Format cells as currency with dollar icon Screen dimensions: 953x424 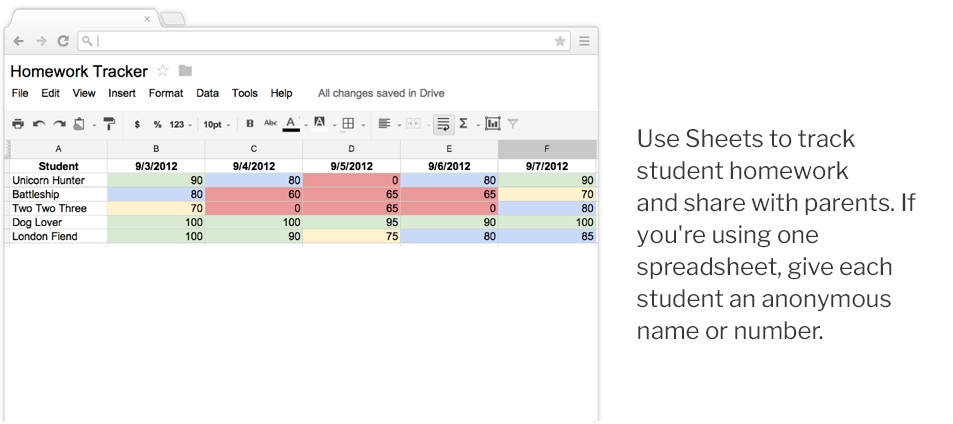click(x=137, y=125)
